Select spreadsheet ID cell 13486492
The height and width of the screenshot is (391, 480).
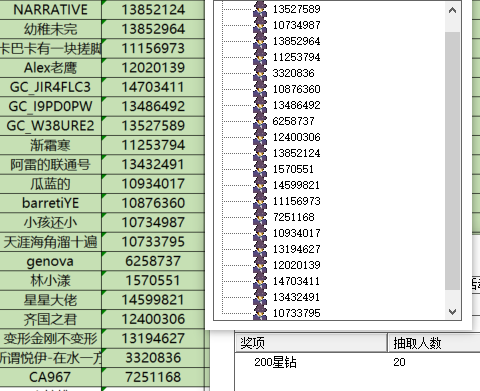153,106
